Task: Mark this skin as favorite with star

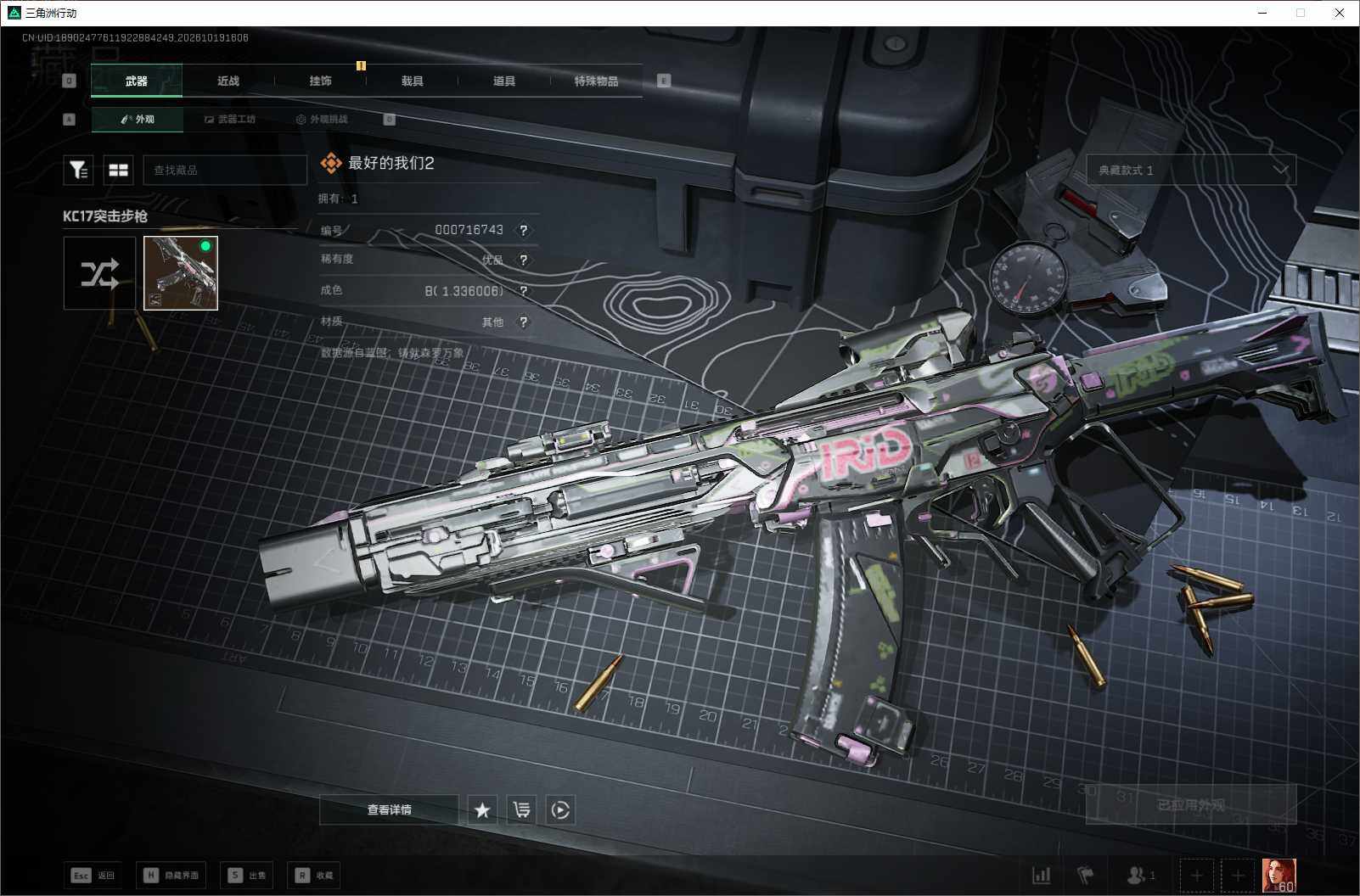Action: pyautogui.click(x=482, y=810)
